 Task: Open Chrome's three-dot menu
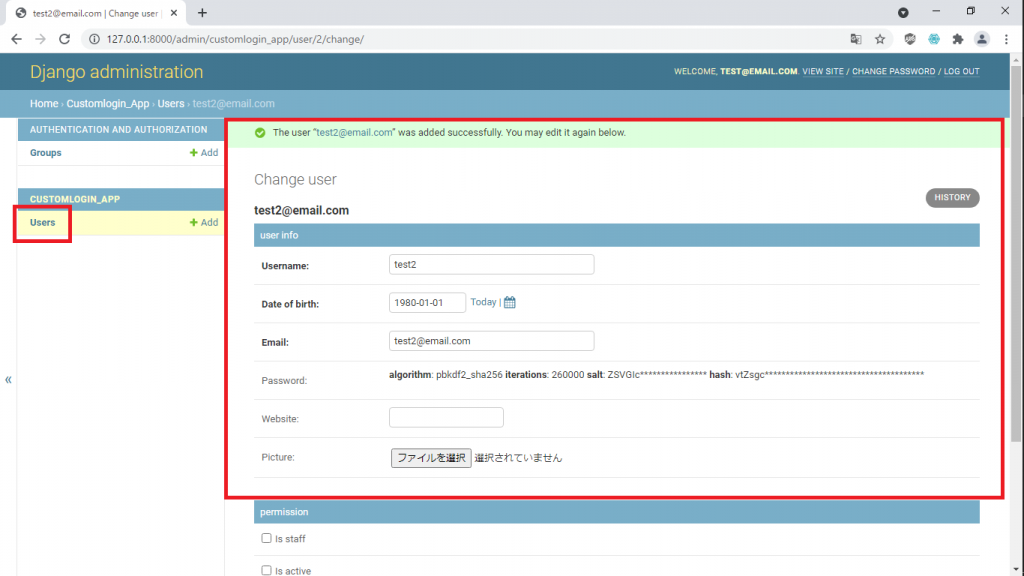[x=1006, y=39]
